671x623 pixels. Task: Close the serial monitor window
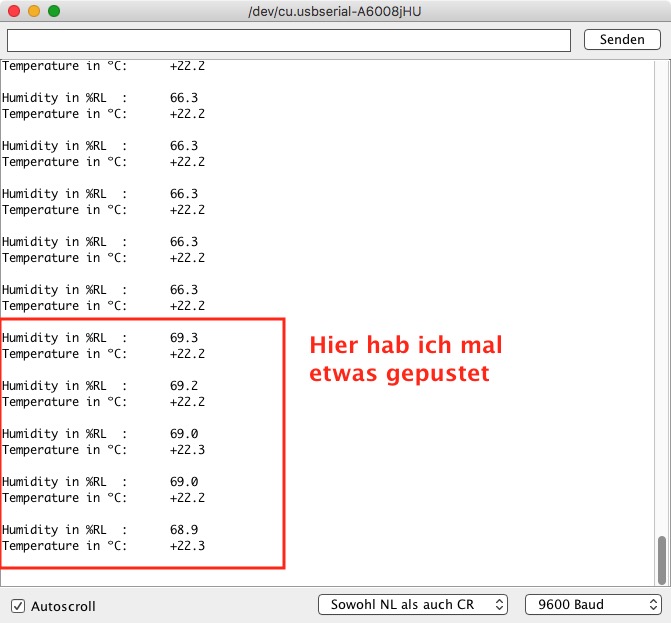[14, 11]
